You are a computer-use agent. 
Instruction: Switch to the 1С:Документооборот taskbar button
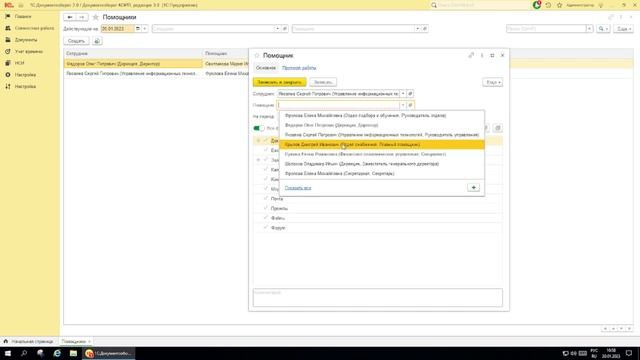tap(109, 353)
